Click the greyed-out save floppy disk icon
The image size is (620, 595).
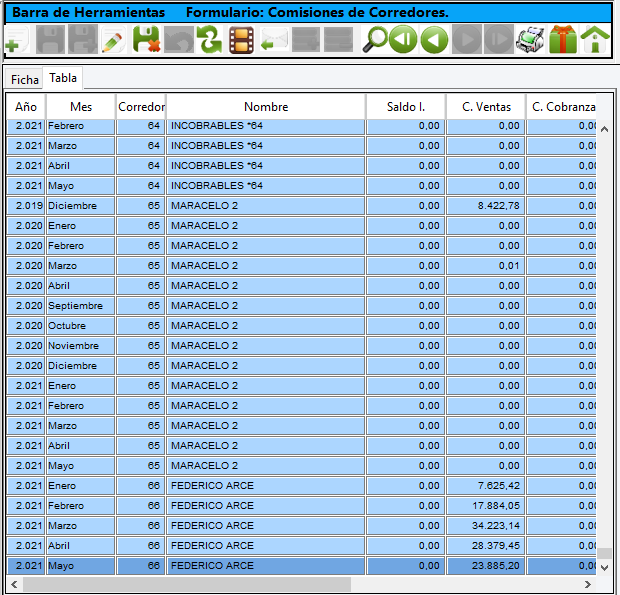50,40
